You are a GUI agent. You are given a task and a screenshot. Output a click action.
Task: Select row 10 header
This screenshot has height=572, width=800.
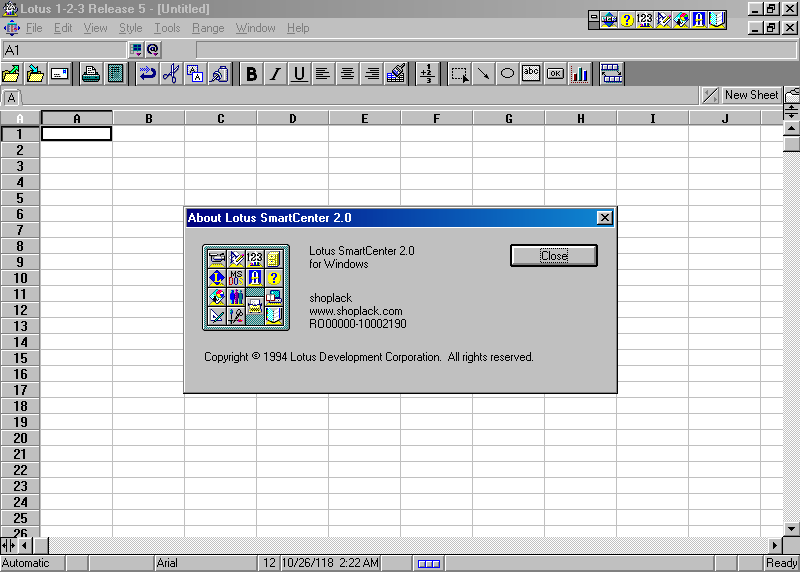click(20, 278)
